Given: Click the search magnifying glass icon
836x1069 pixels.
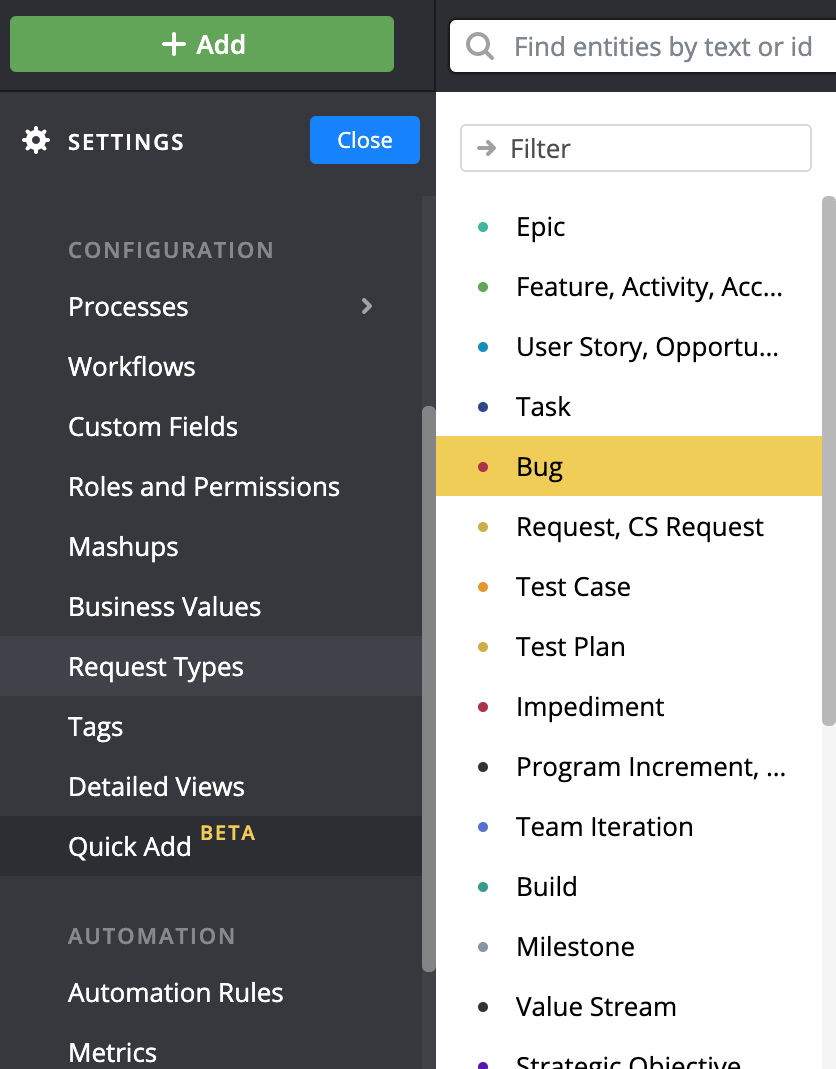Looking at the screenshot, I should point(481,46).
